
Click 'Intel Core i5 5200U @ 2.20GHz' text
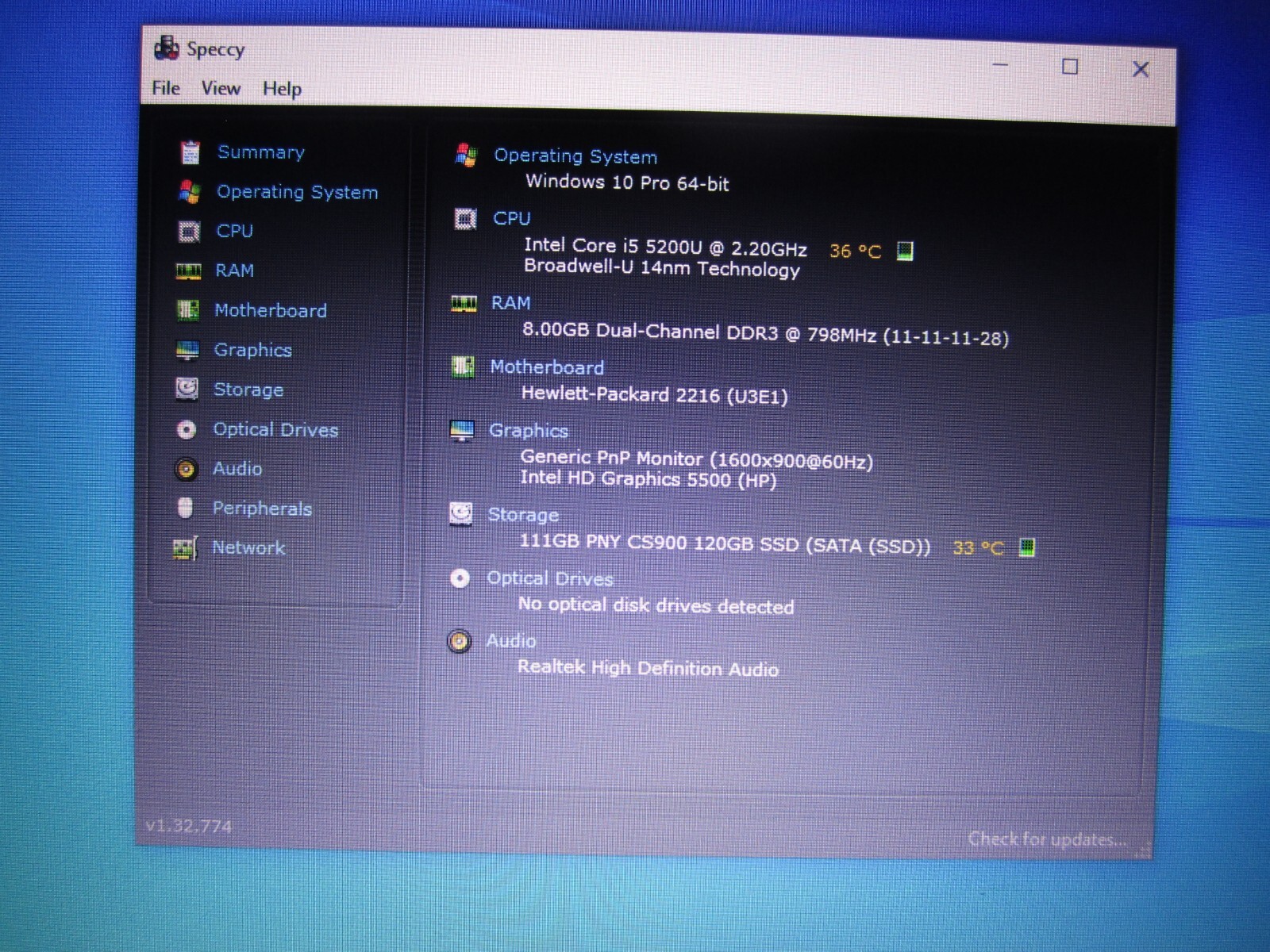coord(665,247)
